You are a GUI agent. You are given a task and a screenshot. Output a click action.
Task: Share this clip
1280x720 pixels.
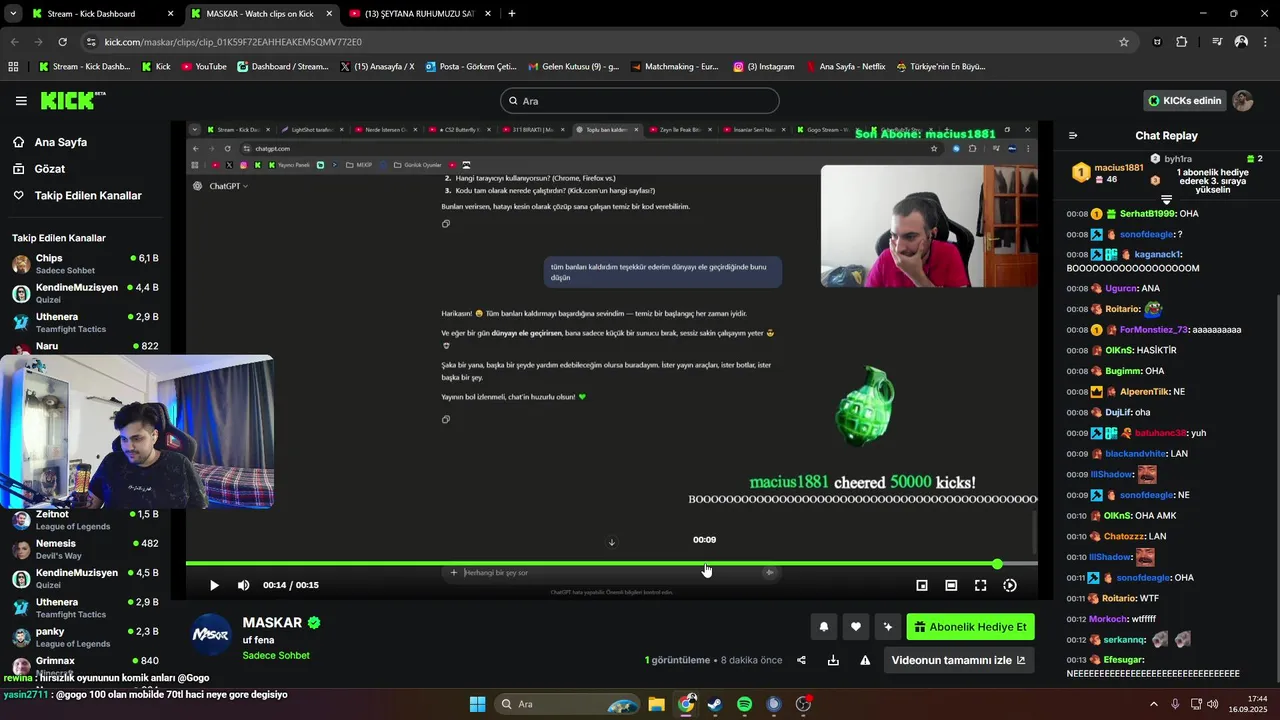click(801, 660)
